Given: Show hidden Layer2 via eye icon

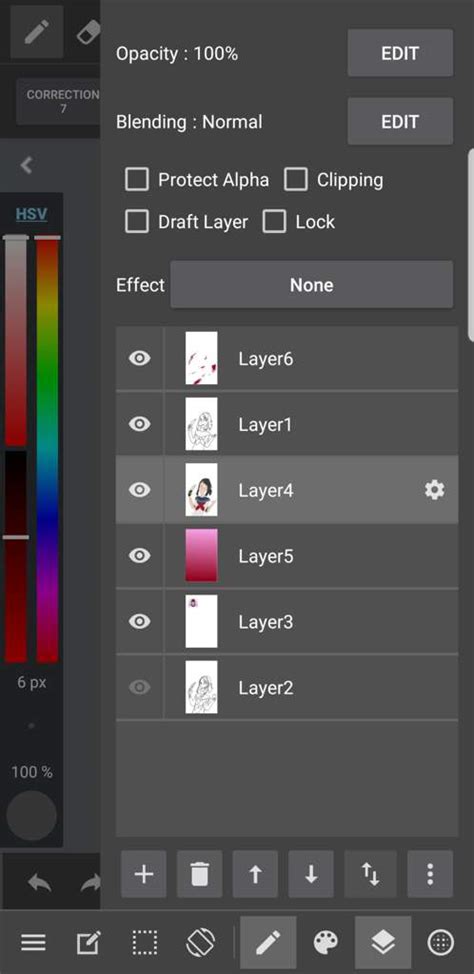Looking at the screenshot, I should click(139, 687).
